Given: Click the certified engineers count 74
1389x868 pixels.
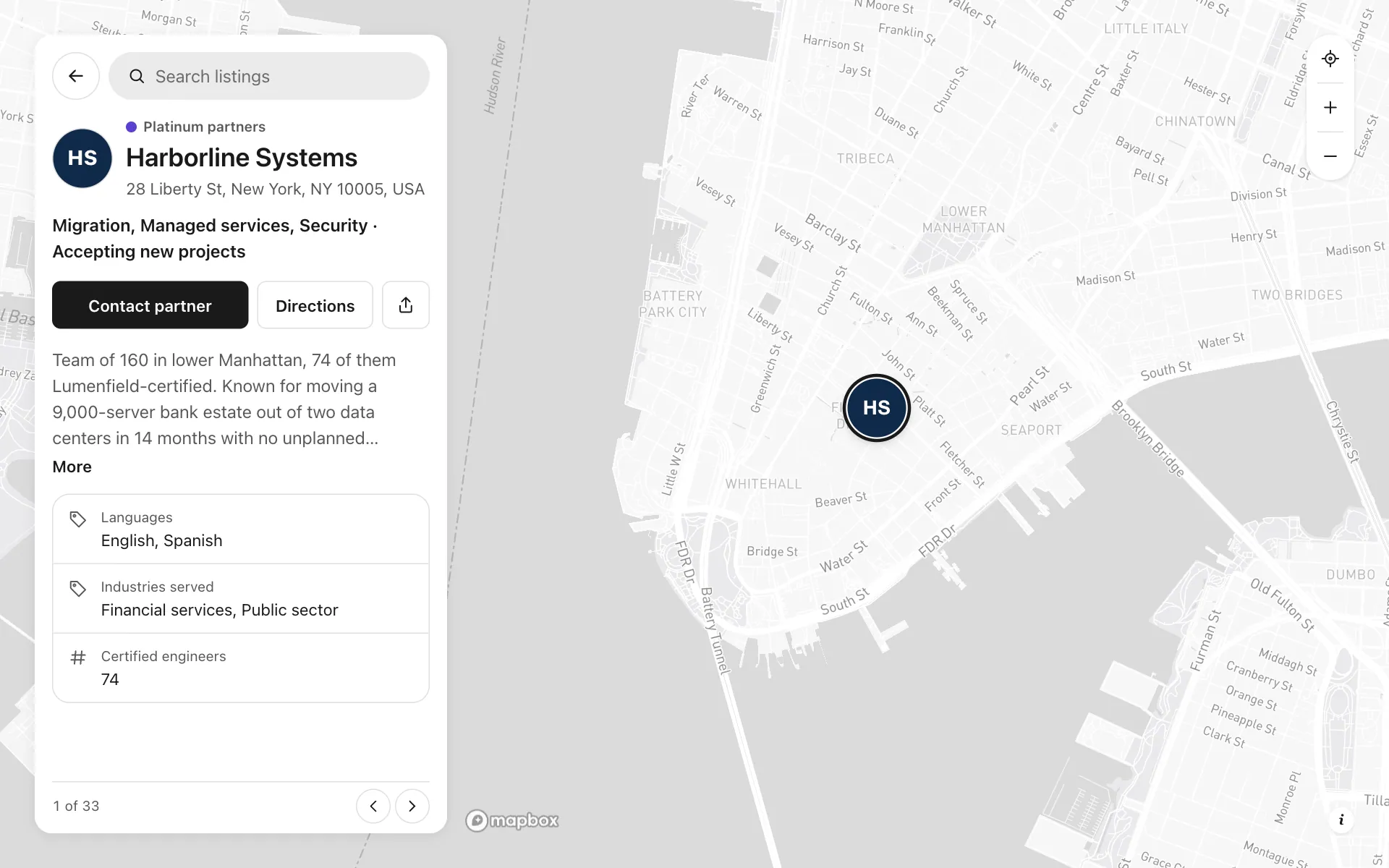Looking at the screenshot, I should pyautogui.click(x=110, y=679).
